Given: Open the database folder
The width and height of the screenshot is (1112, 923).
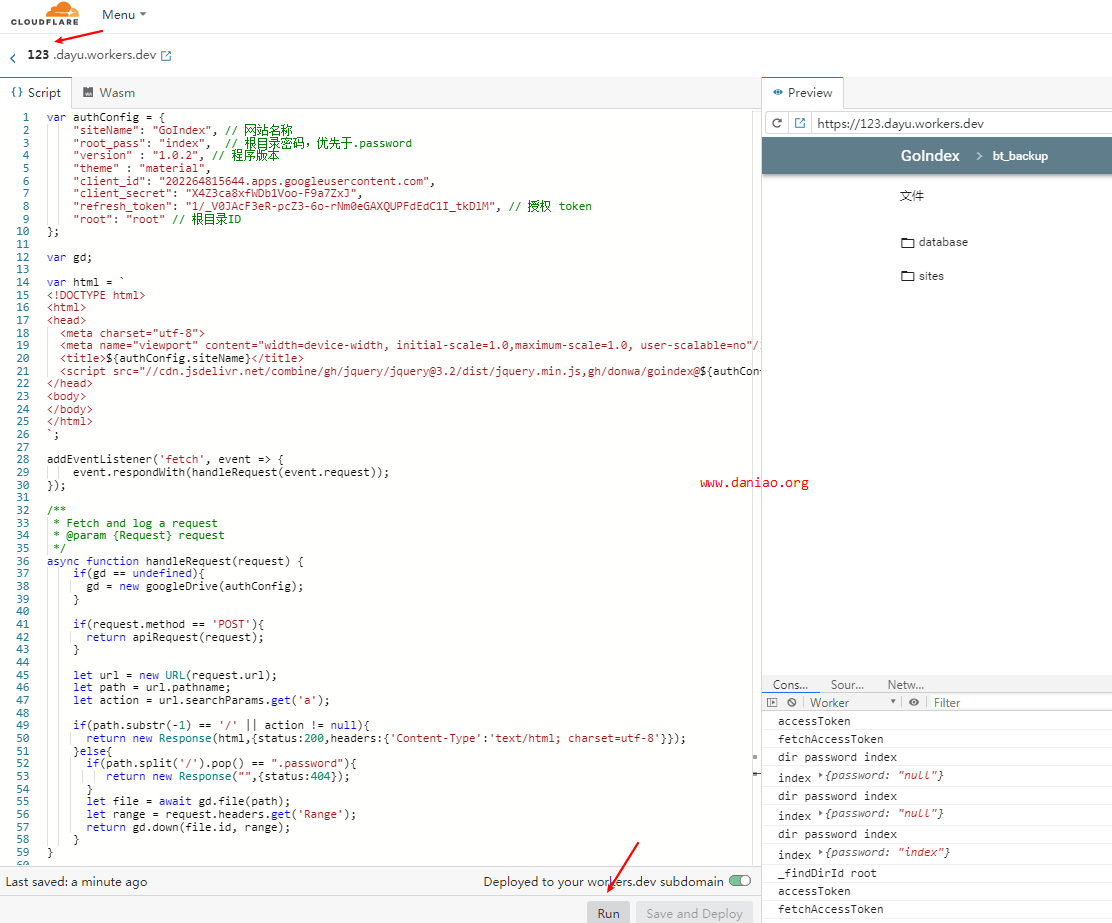Looking at the screenshot, I should (x=934, y=243).
